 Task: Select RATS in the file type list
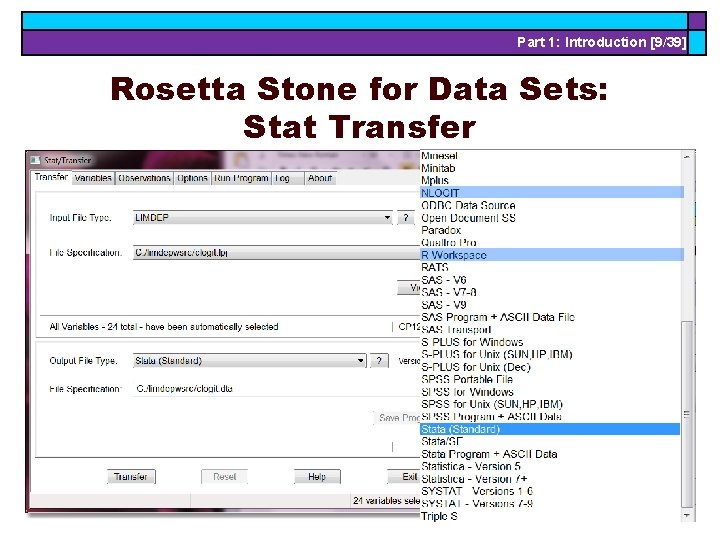pos(551,267)
